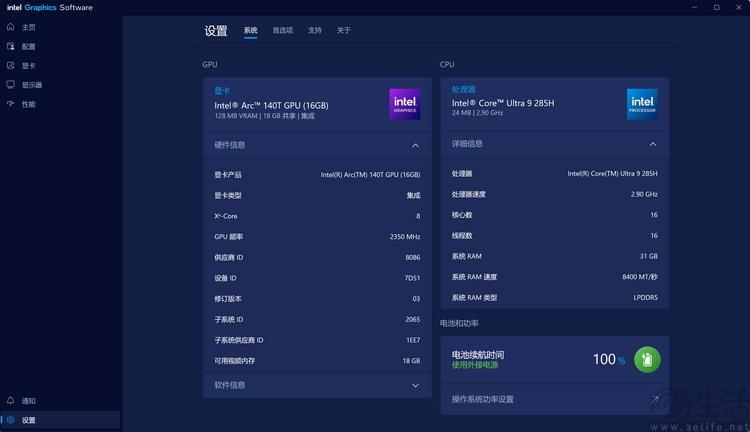This screenshot has height=432, width=750.
Task: Click the '核心数' row label
Action: point(462,215)
